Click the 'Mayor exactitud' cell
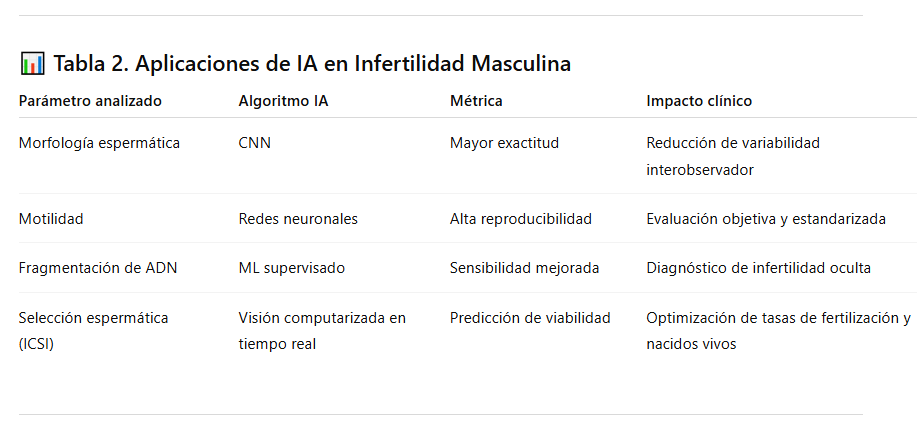917x427 pixels. coord(504,143)
